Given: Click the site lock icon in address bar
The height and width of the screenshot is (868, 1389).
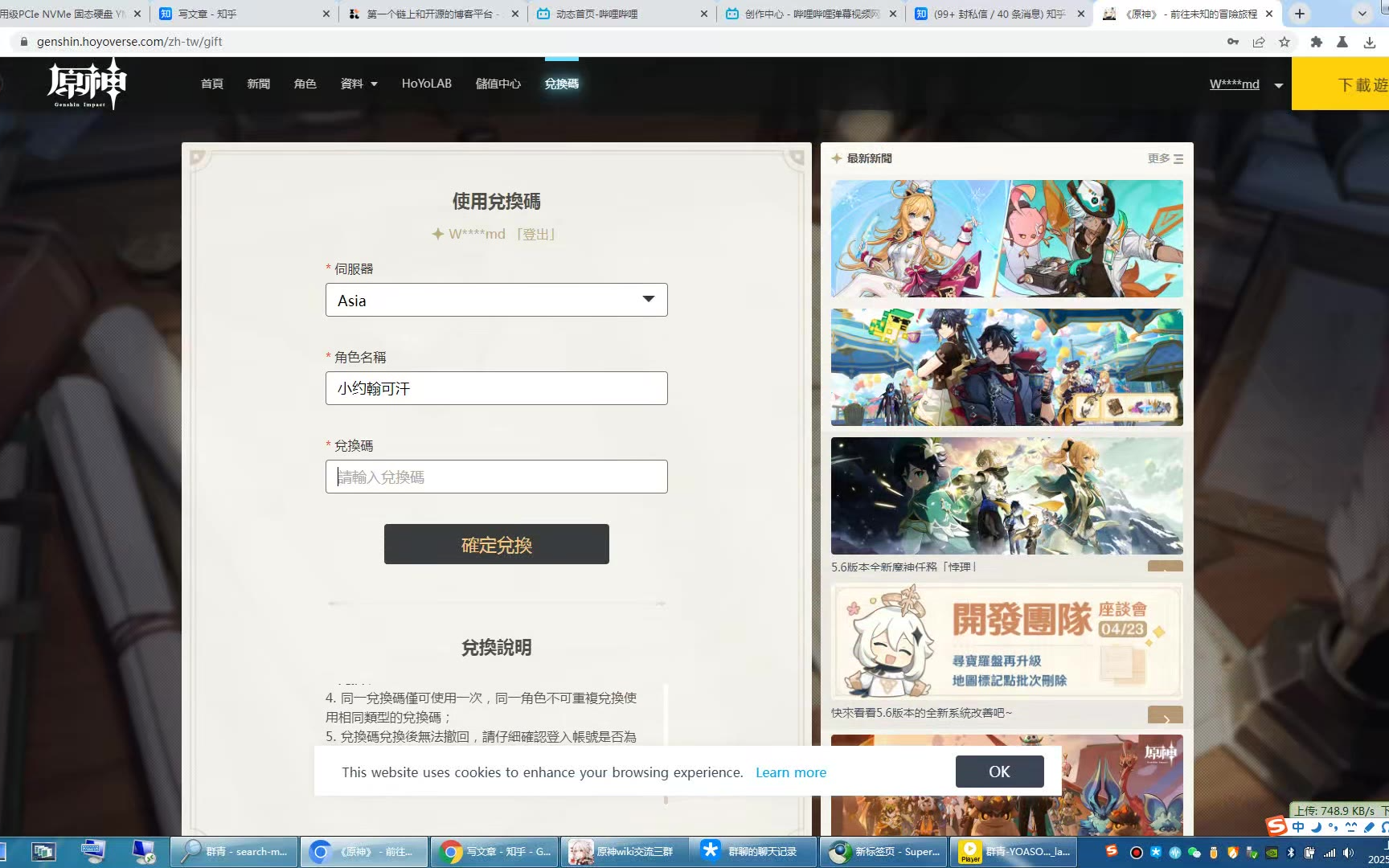Looking at the screenshot, I should 23,42.
